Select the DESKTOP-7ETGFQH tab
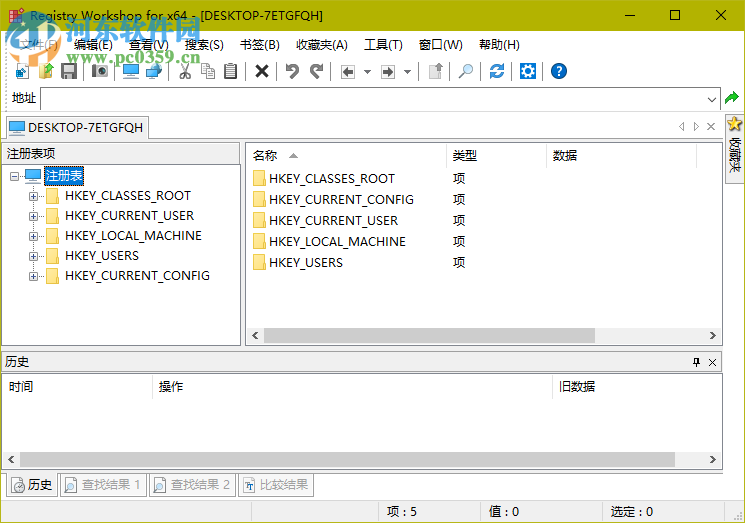The height and width of the screenshot is (523, 745). click(x=76, y=127)
